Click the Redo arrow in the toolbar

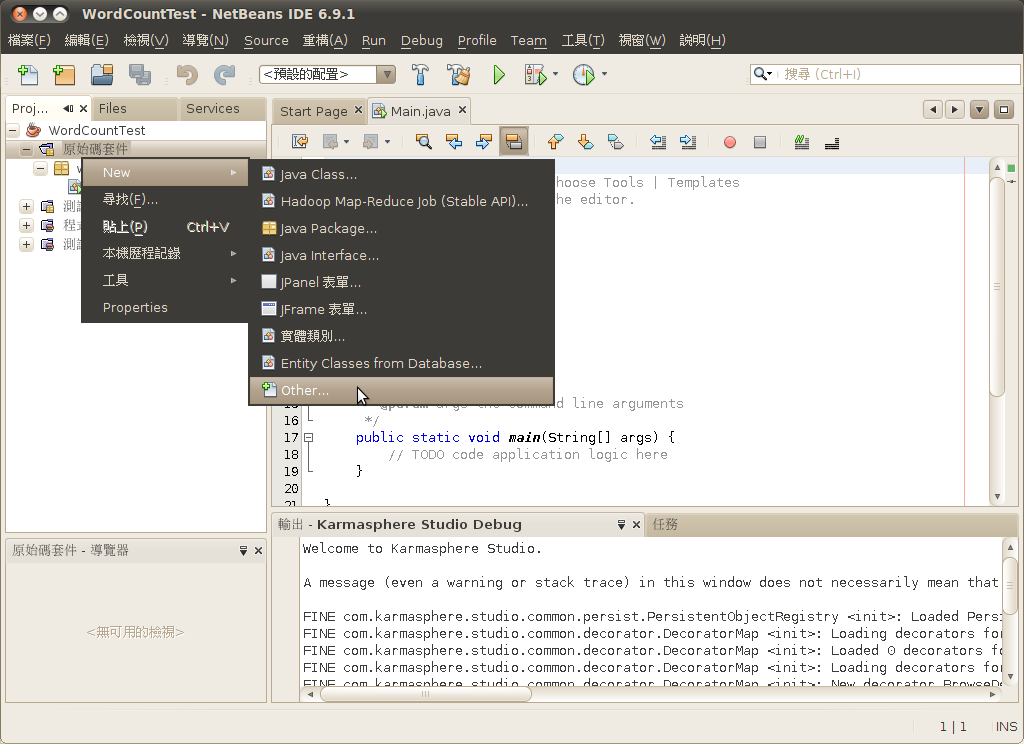(x=224, y=74)
